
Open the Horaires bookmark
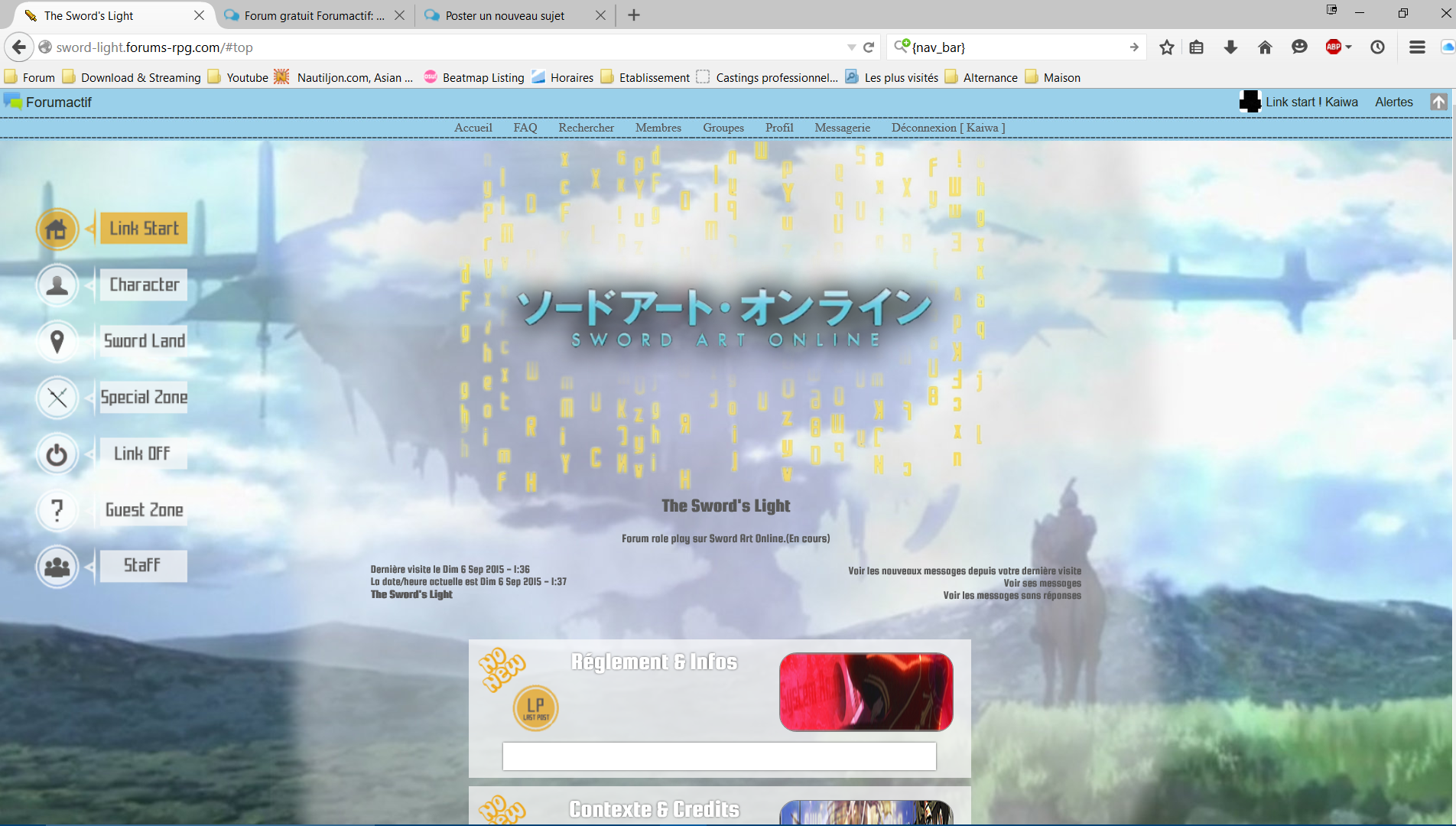(563, 77)
